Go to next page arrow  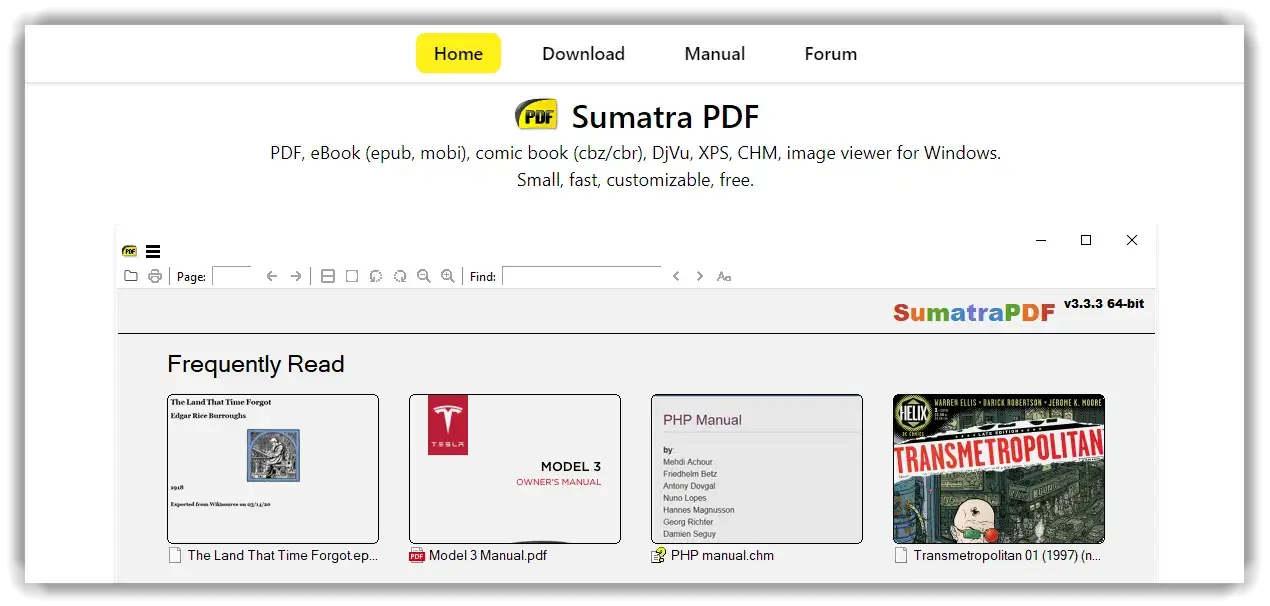tap(296, 276)
